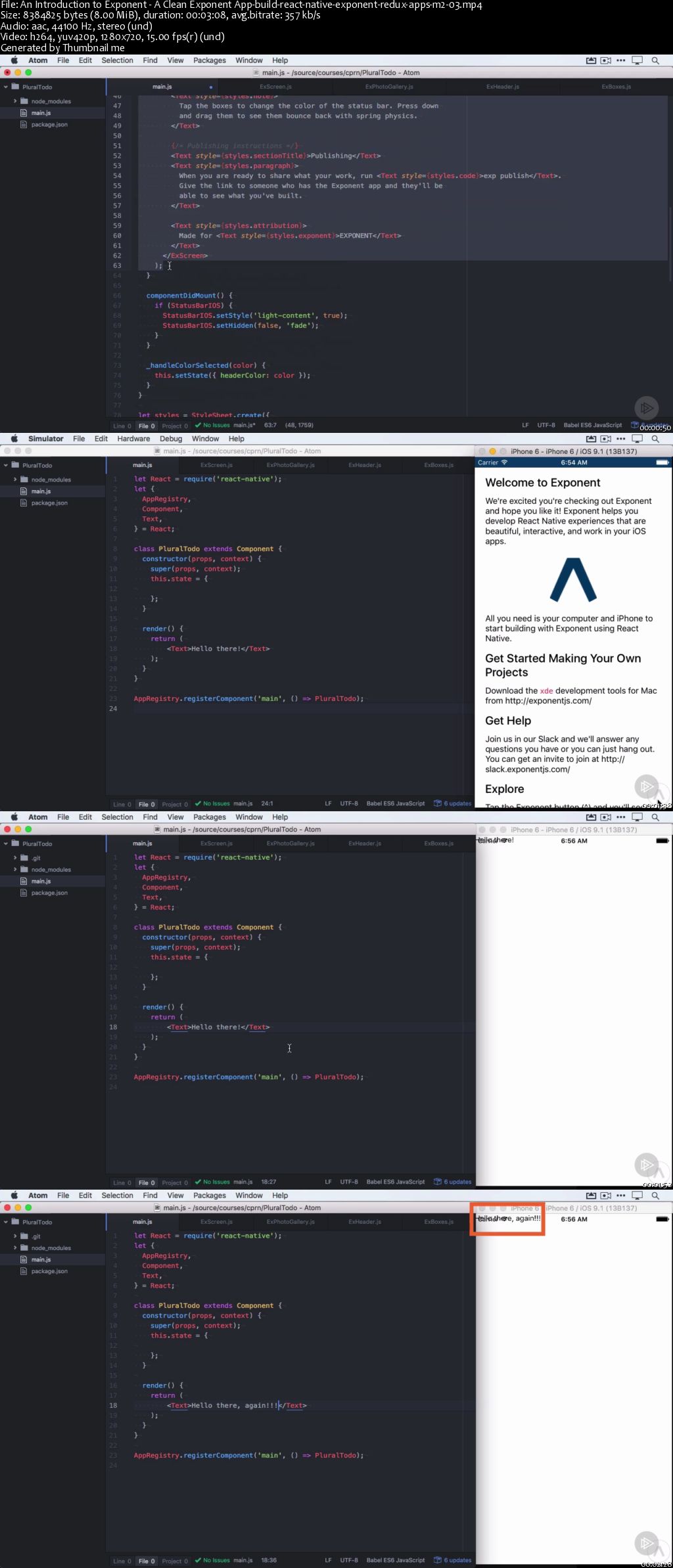This screenshot has height=1568, width=673.
Task: Click tray upload icon in the 18:36 frame
Action: click(x=591, y=1196)
